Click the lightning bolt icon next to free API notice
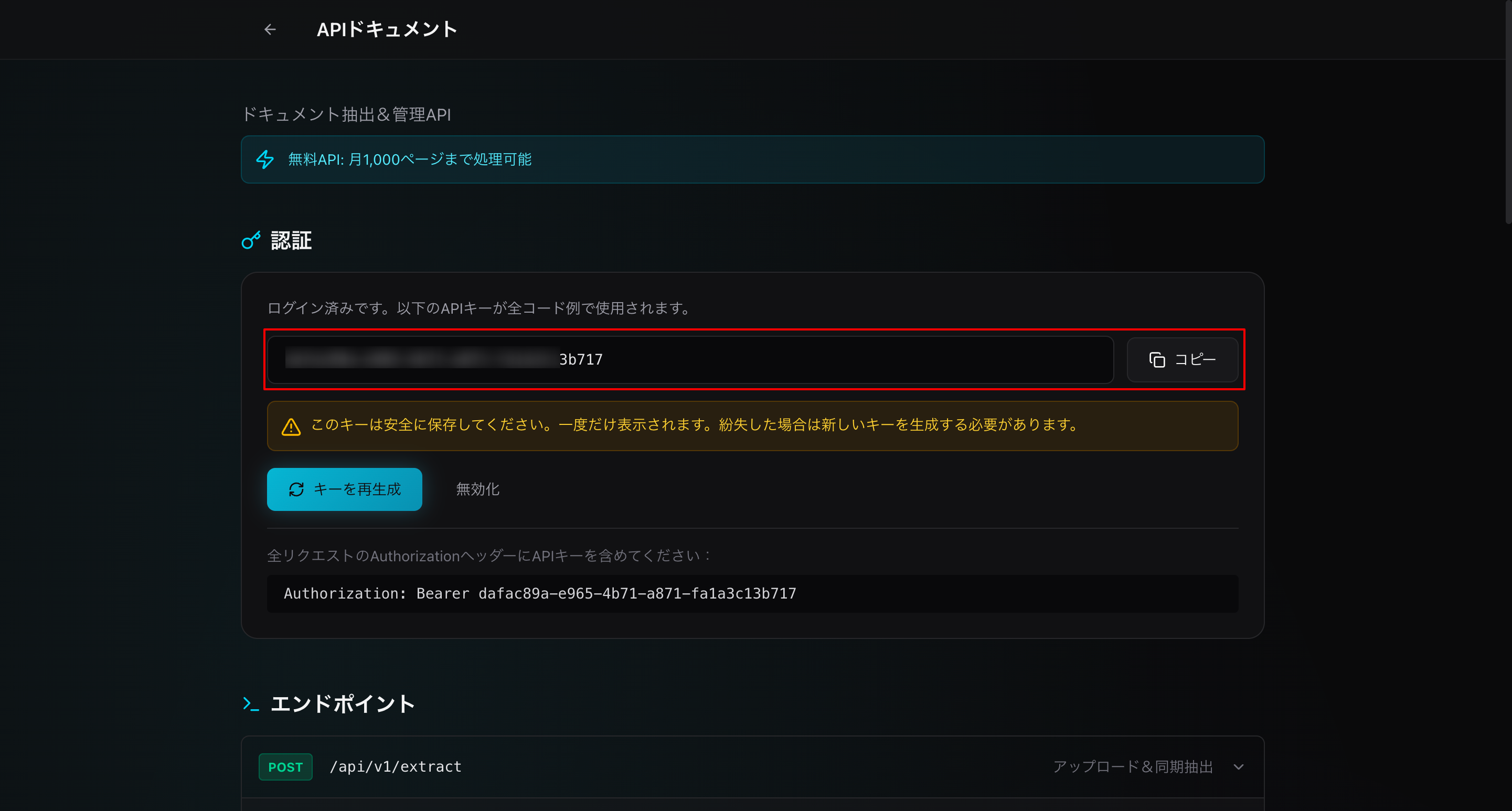 (265, 159)
